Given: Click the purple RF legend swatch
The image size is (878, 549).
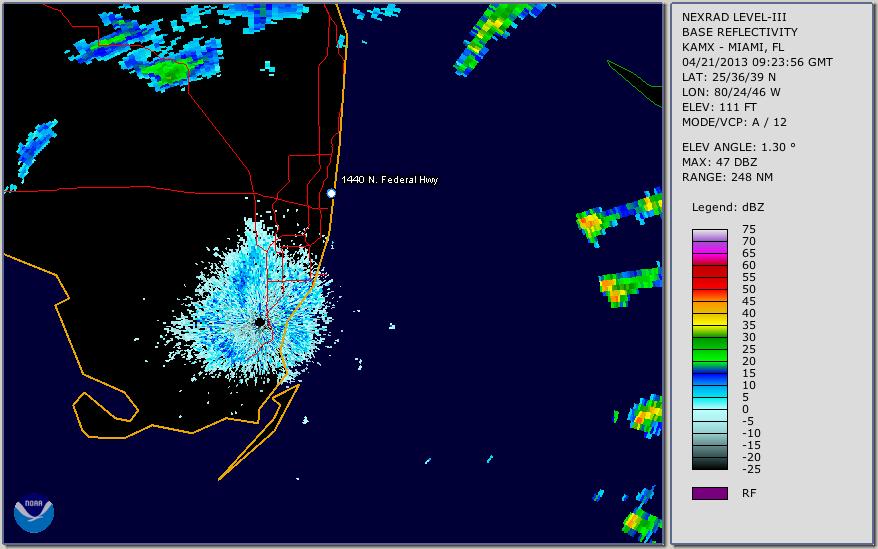Looking at the screenshot, I should pos(709,493).
